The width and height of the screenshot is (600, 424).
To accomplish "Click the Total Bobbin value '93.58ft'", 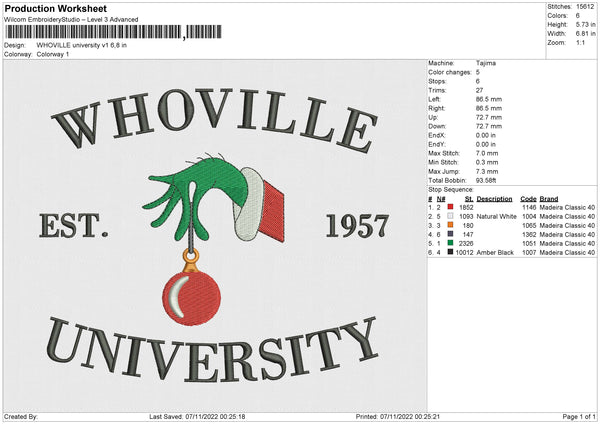I will pyautogui.click(x=486, y=181).
